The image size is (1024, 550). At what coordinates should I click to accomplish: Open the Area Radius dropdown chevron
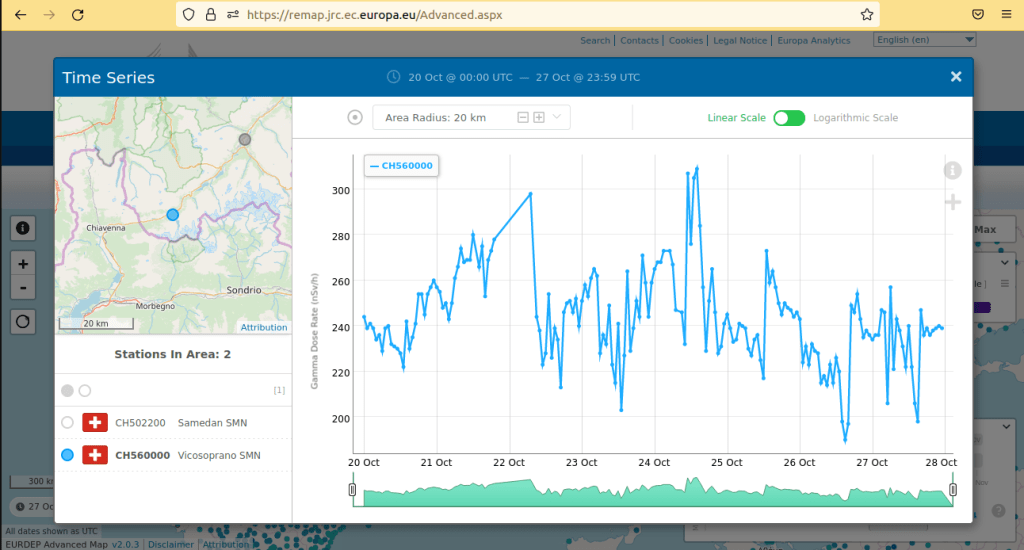[557, 118]
